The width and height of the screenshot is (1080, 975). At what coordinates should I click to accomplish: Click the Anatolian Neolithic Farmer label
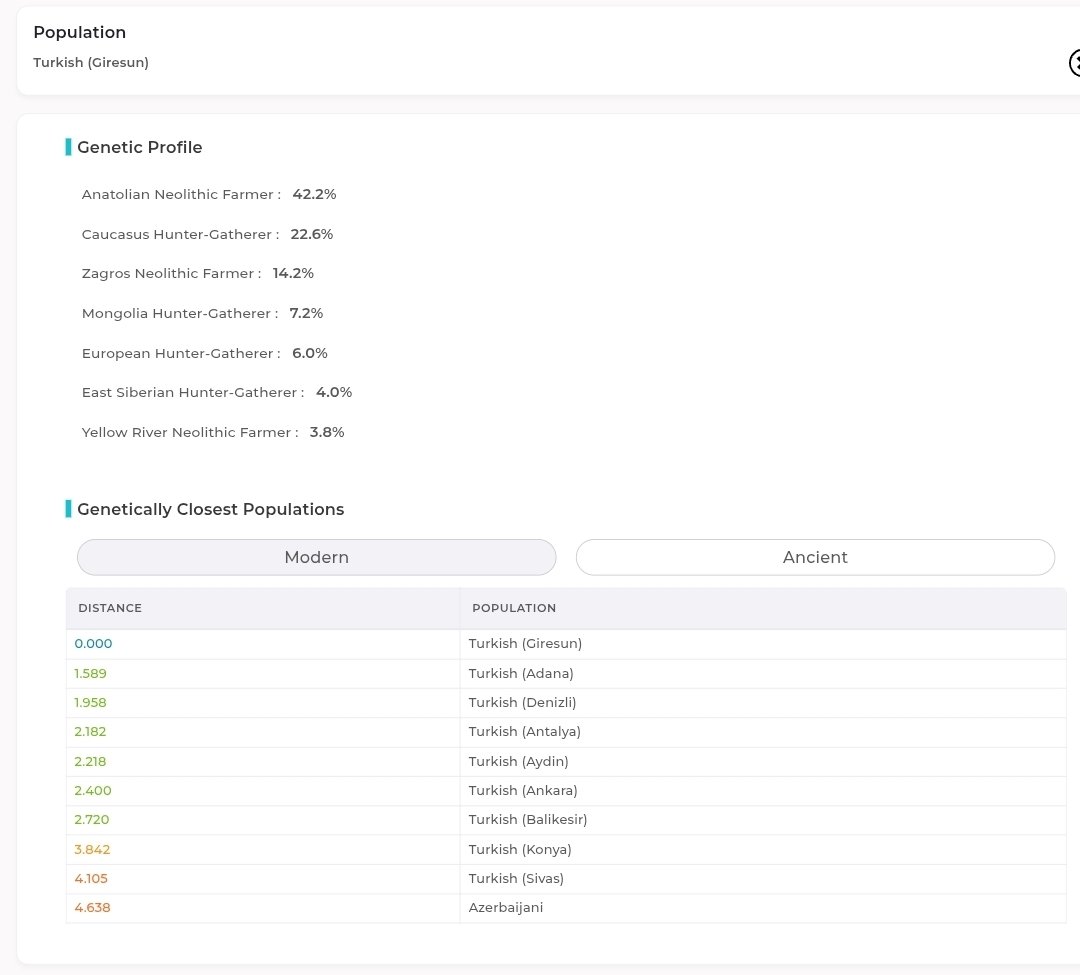(181, 195)
